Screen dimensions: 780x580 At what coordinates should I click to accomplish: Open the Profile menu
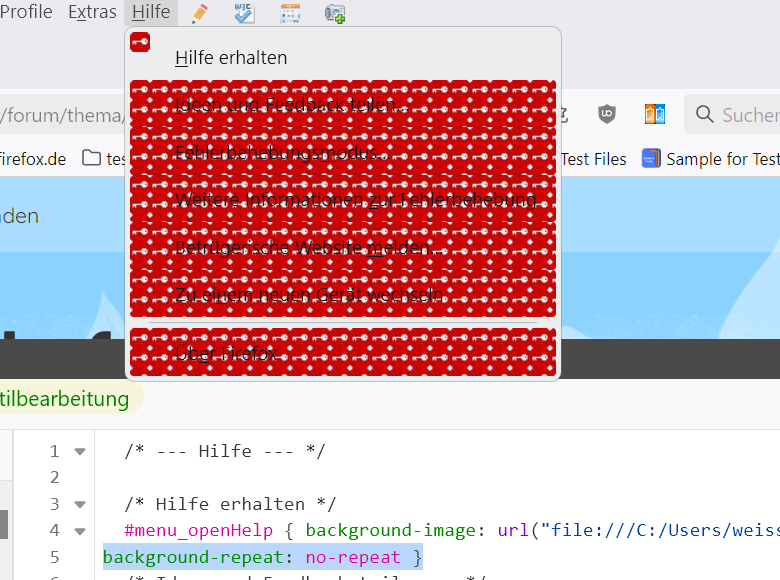[x=26, y=12]
